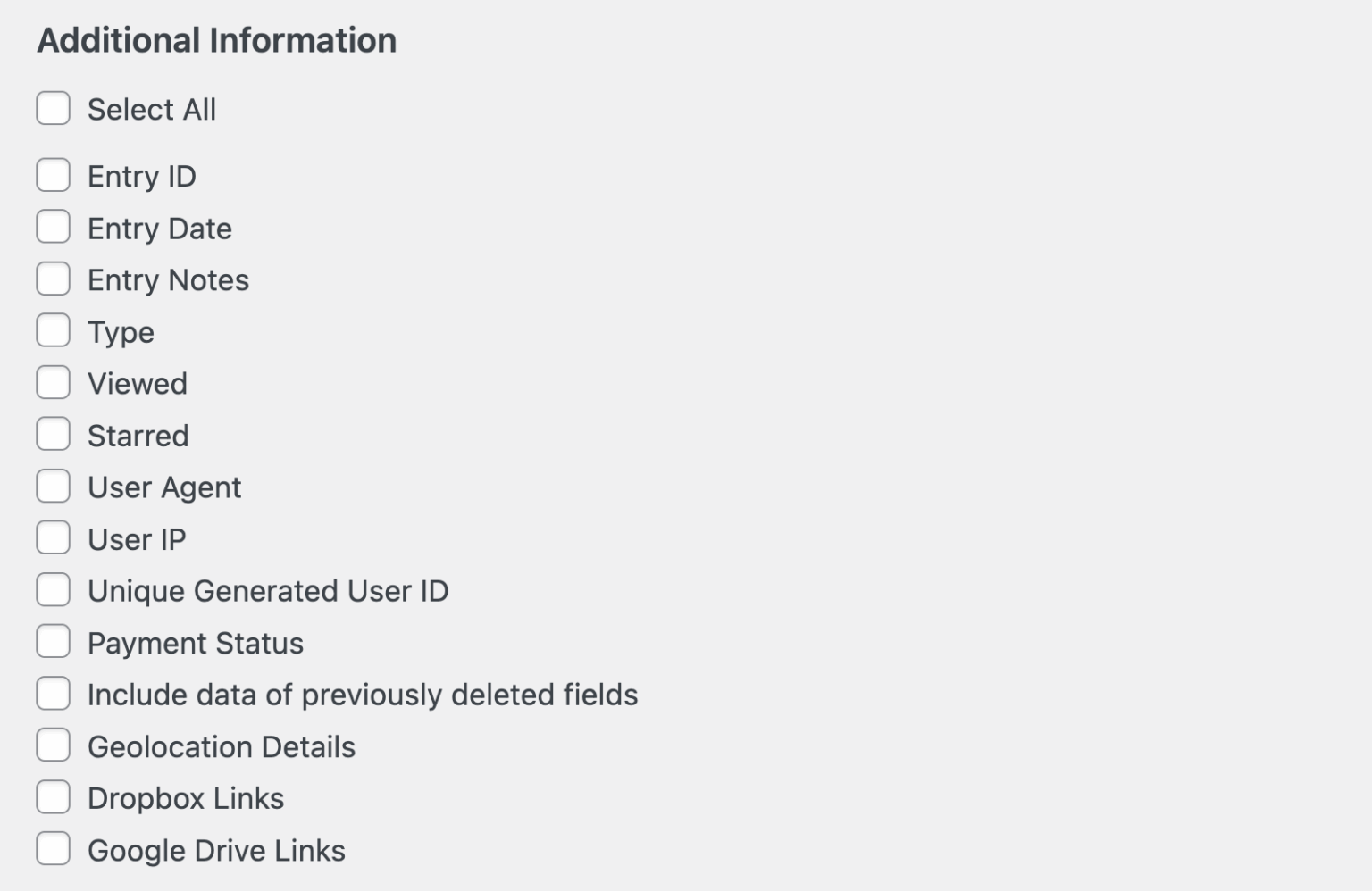
Task: Tick the Google Drive Links checkbox
Action: tap(53, 848)
